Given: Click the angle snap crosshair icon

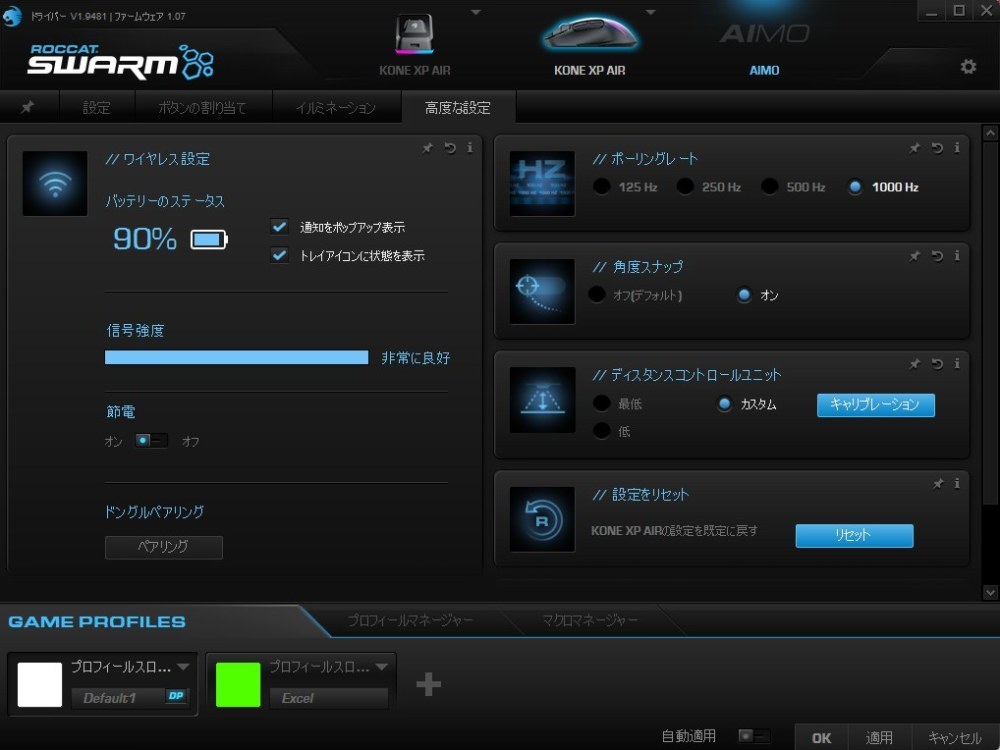Looking at the screenshot, I should click(x=542, y=291).
